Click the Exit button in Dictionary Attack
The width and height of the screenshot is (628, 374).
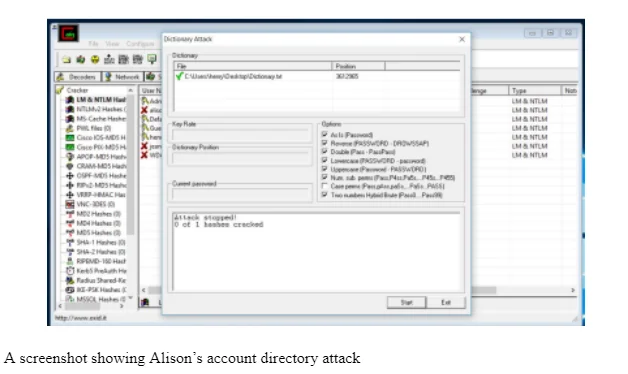point(446,302)
